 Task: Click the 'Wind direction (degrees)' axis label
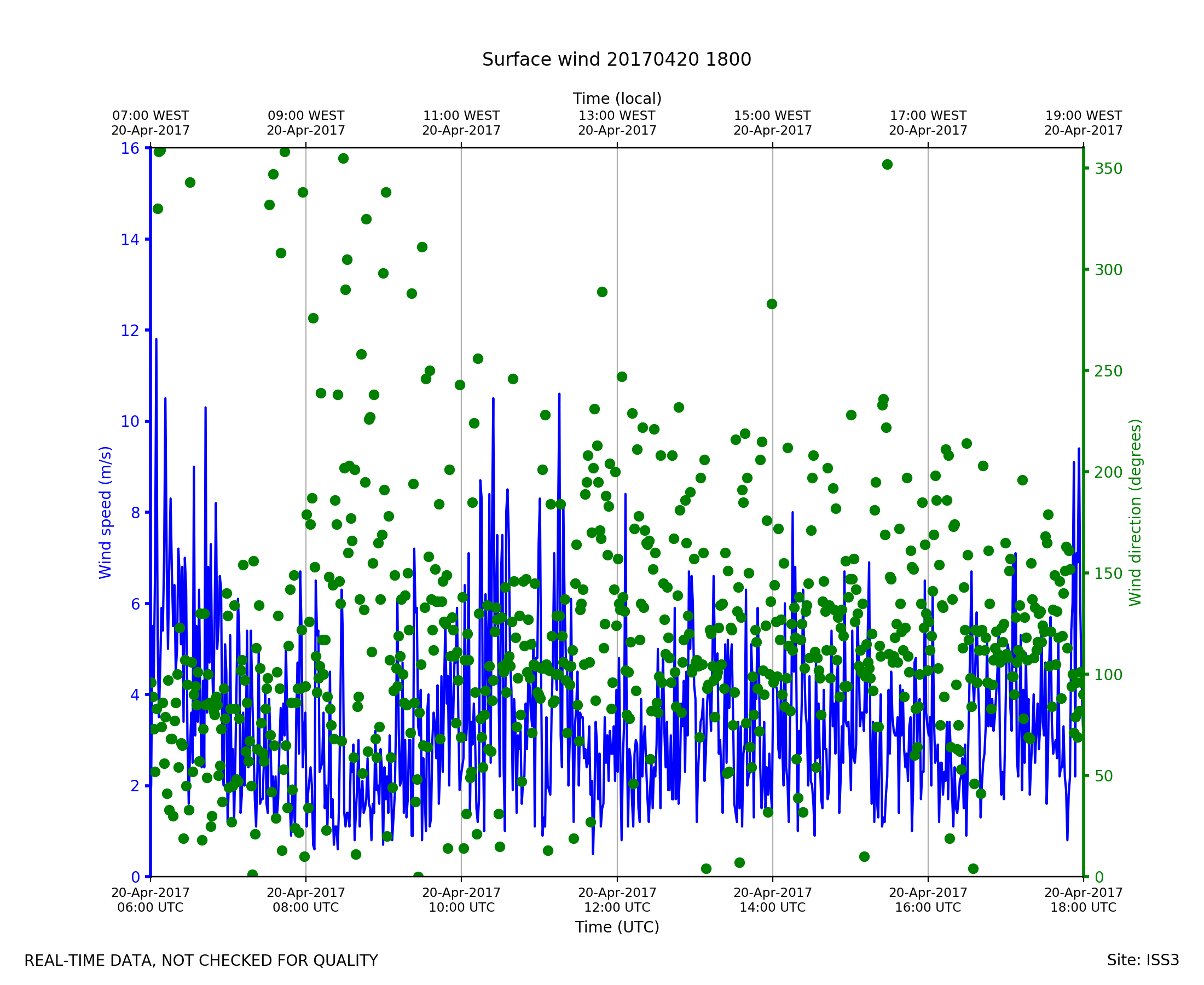1135,512
